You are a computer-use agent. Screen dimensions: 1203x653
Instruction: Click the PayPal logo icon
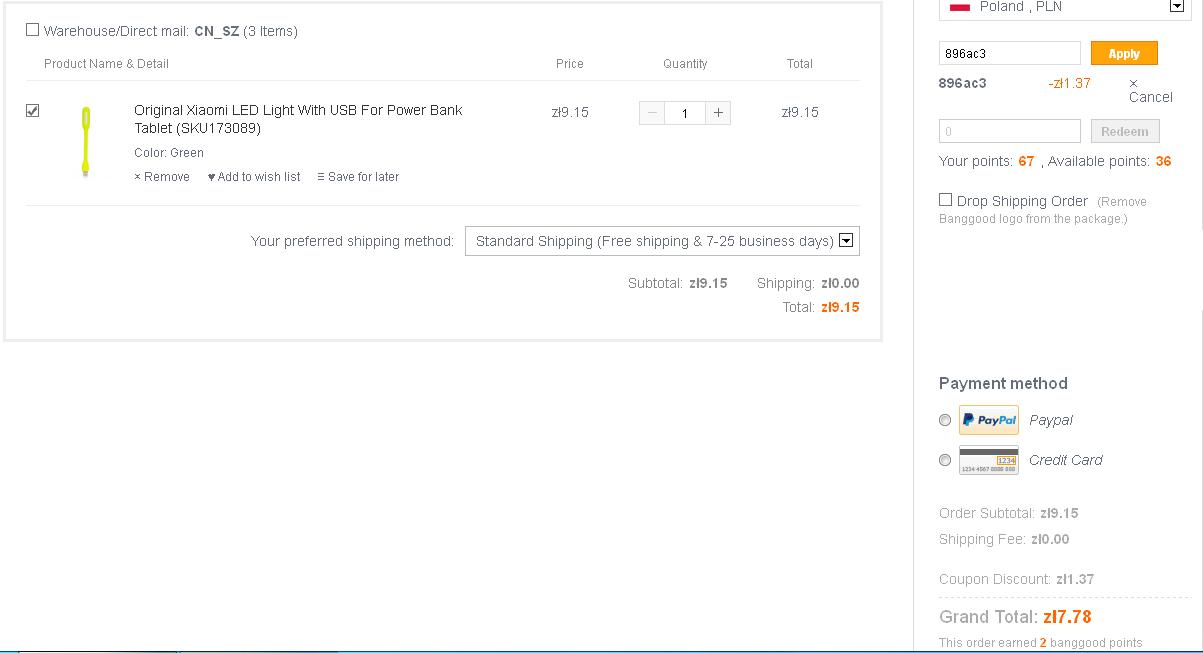coord(988,420)
